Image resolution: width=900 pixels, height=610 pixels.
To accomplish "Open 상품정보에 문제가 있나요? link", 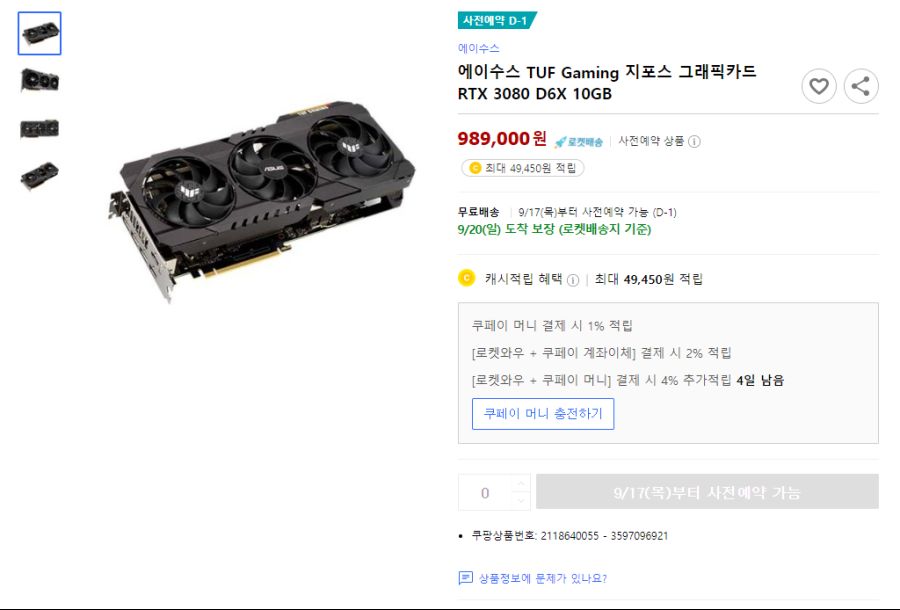I will pyautogui.click(x=542, y=578).
